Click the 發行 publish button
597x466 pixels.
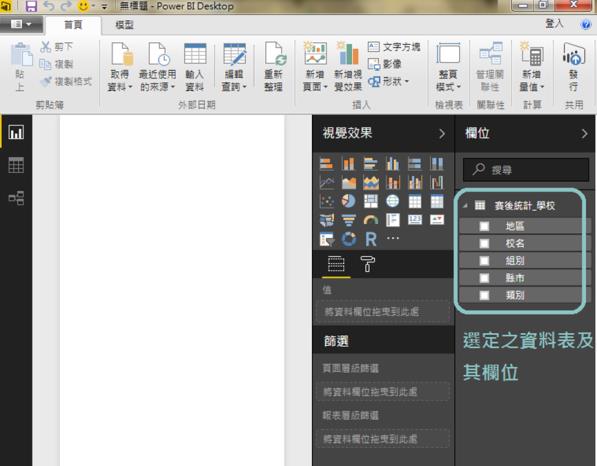click(573, 67)
